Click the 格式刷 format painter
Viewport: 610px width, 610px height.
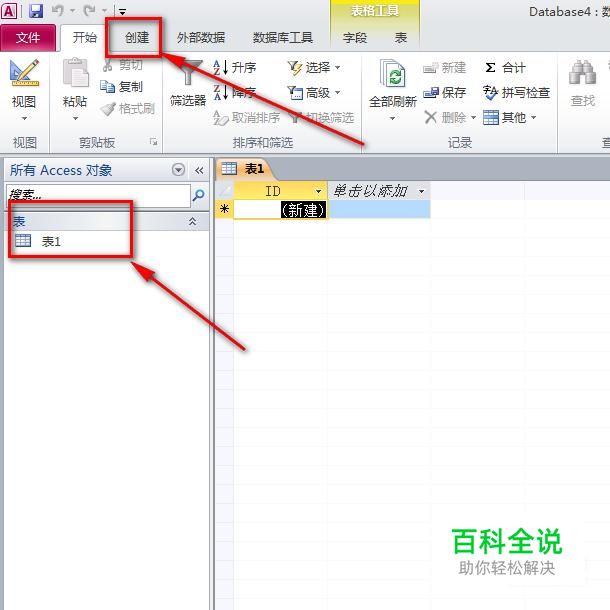pyautogui.click(x=128, y=109)
